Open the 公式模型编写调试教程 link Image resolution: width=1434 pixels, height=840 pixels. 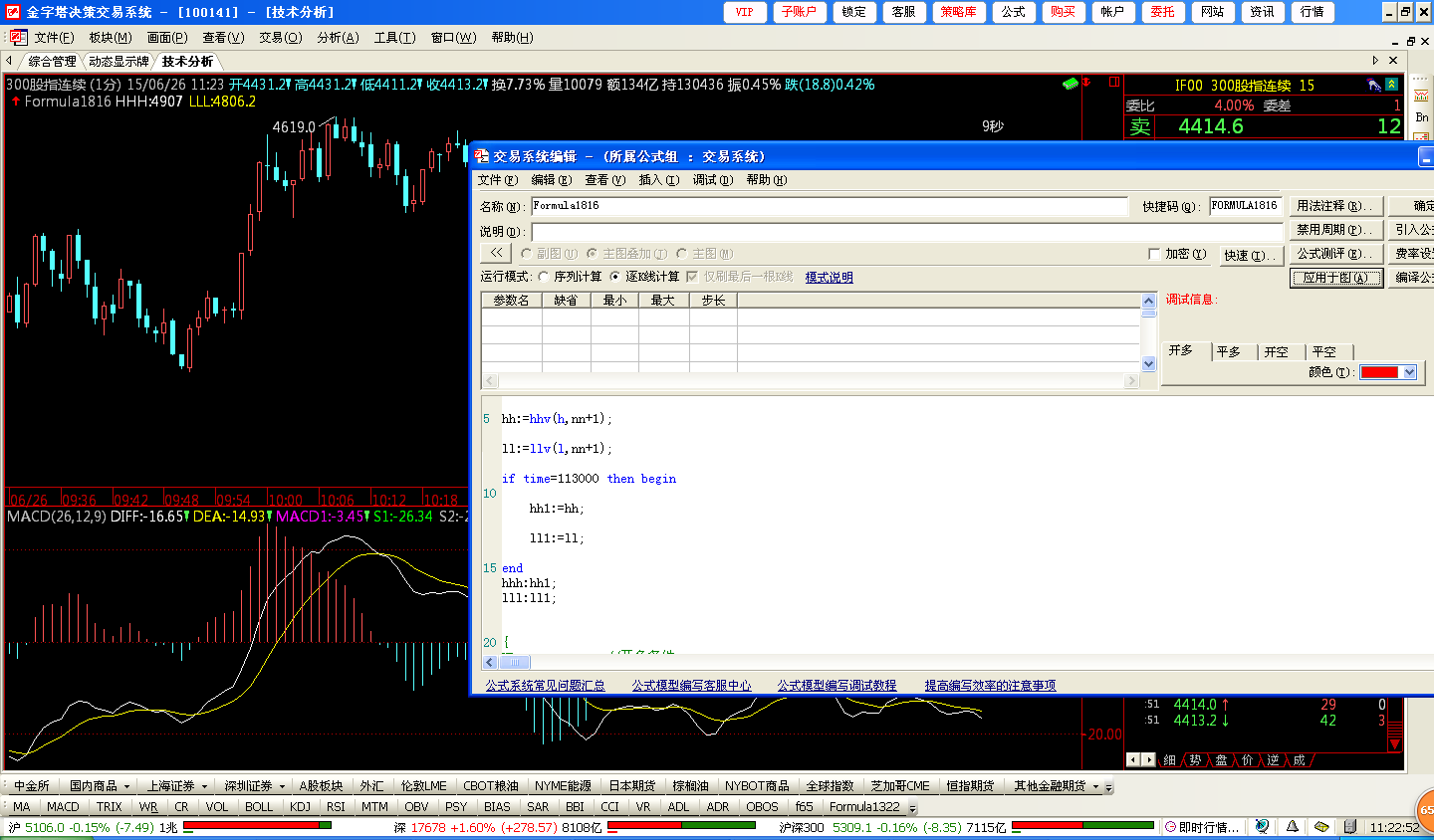coord(836,686)
